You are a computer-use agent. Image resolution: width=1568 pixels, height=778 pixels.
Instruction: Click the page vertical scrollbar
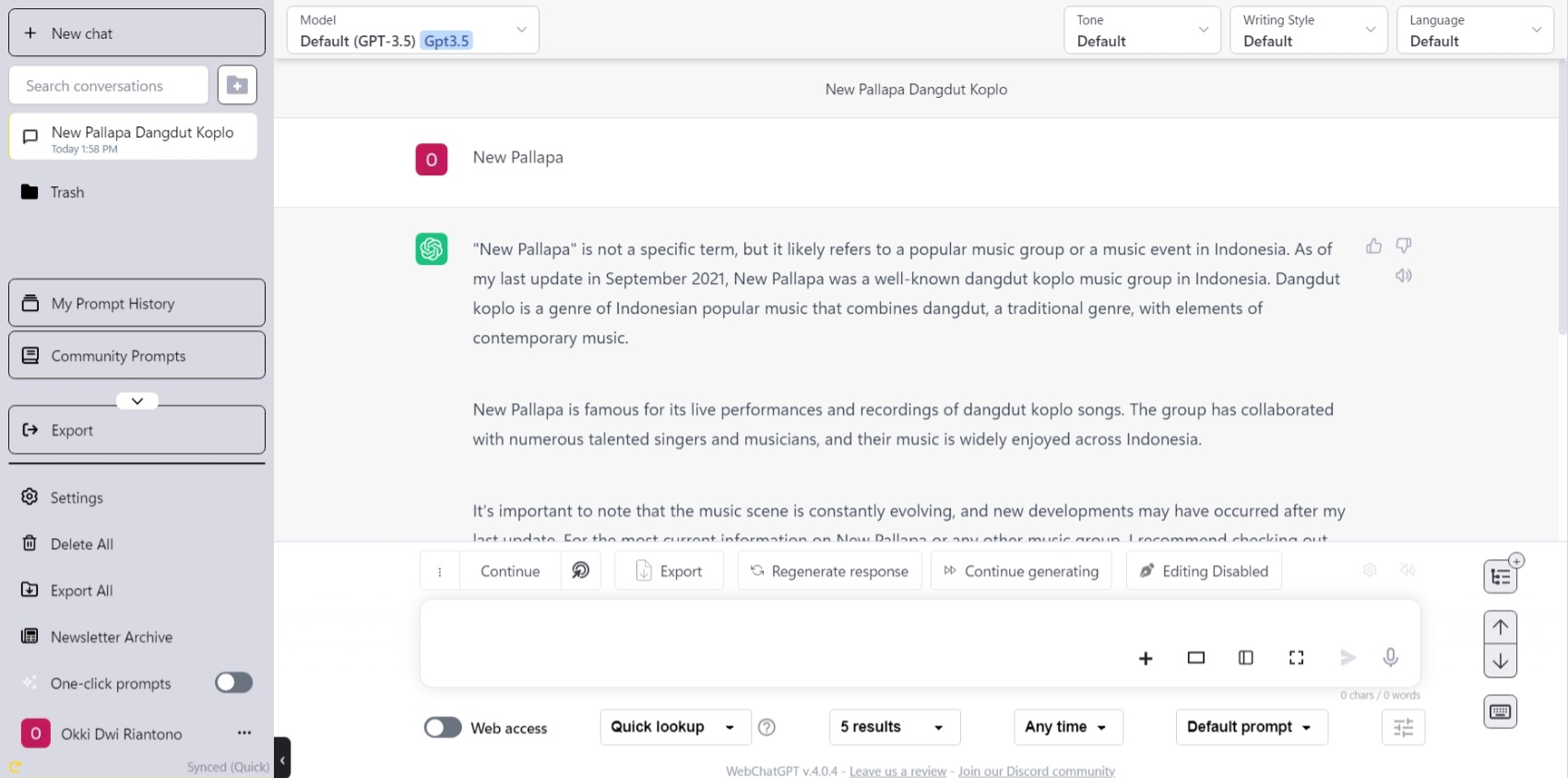coord(1562,198)
